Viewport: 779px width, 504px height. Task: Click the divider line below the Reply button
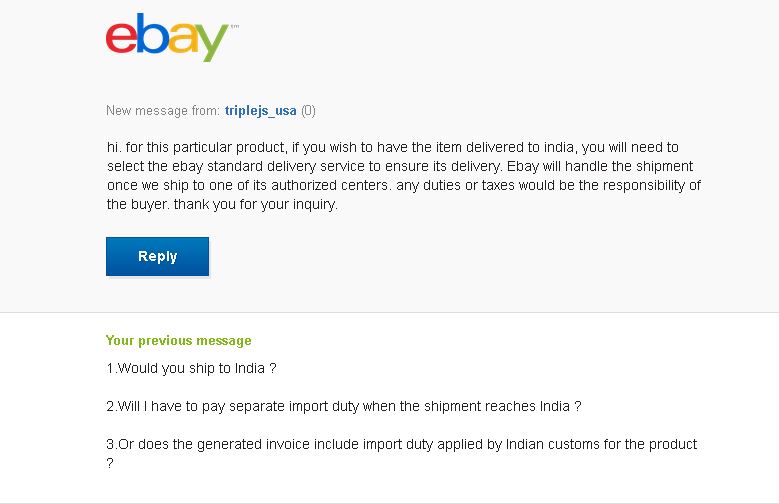[x=390, y=313]
